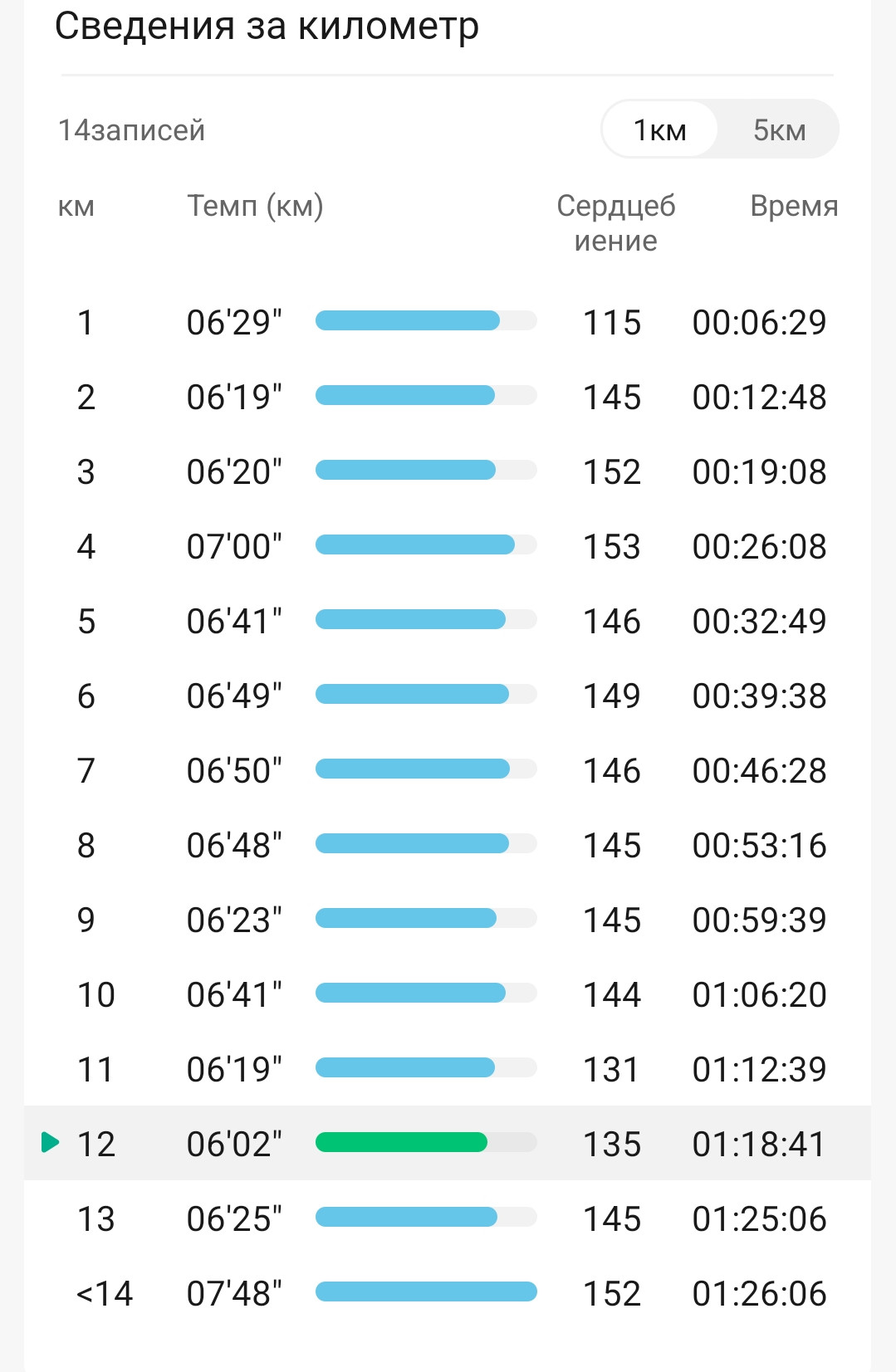
Task: Tap the Время column header
Action: [794, 206]
